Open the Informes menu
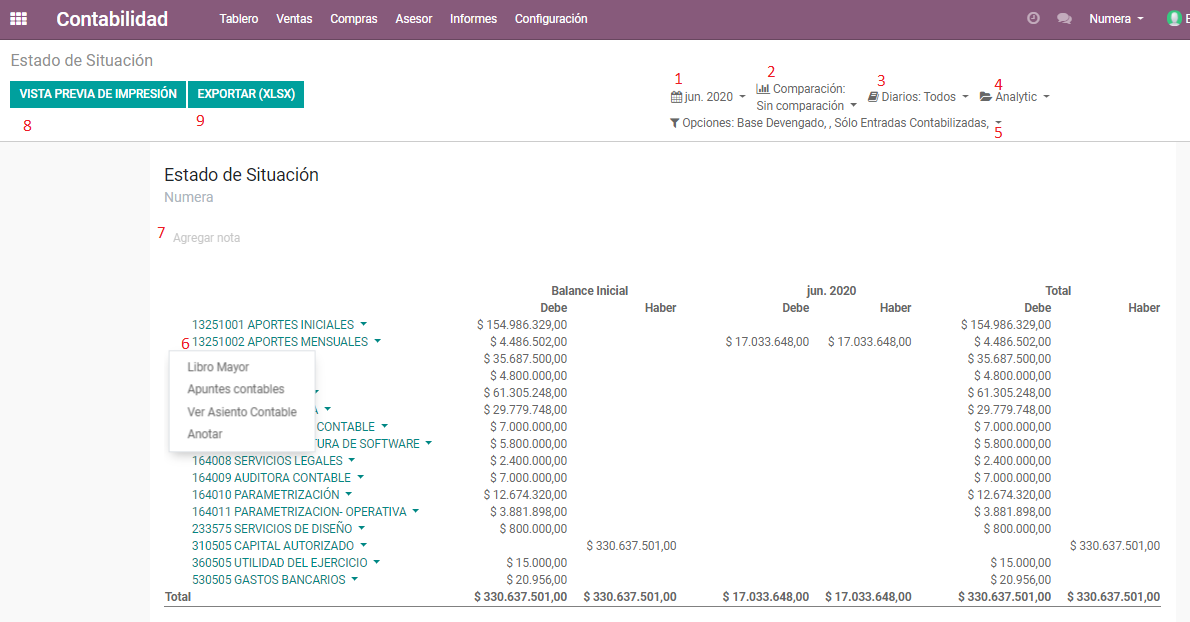The width and height of the screenshot is (1190, 622). (474, 19)
